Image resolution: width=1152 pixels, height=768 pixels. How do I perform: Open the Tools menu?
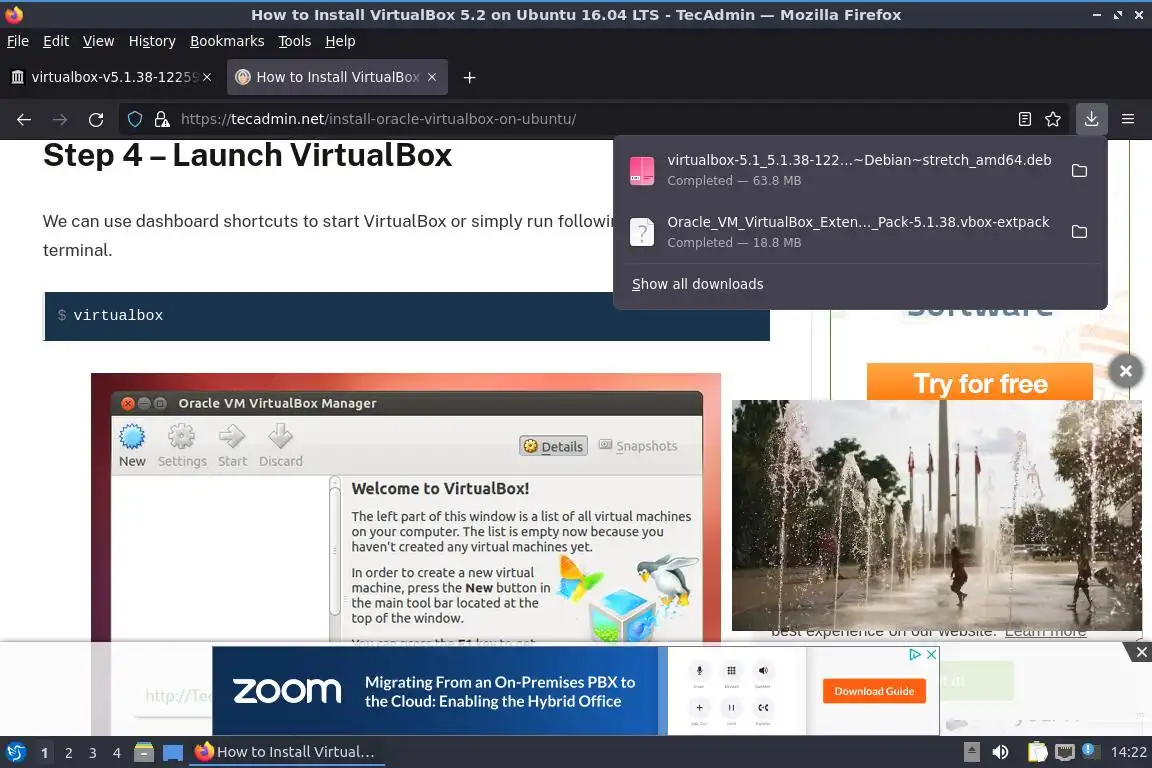click(x=295, y=41)
